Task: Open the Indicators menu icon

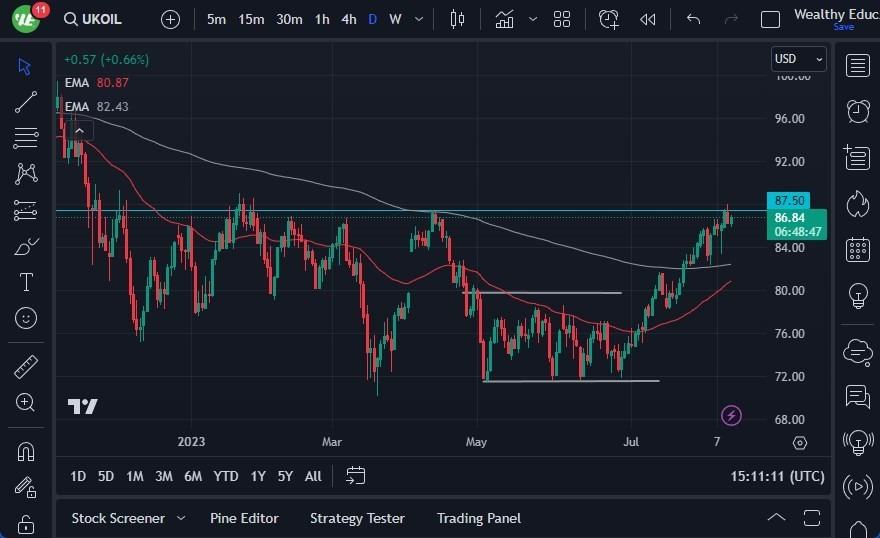Action: coord(504,19)
